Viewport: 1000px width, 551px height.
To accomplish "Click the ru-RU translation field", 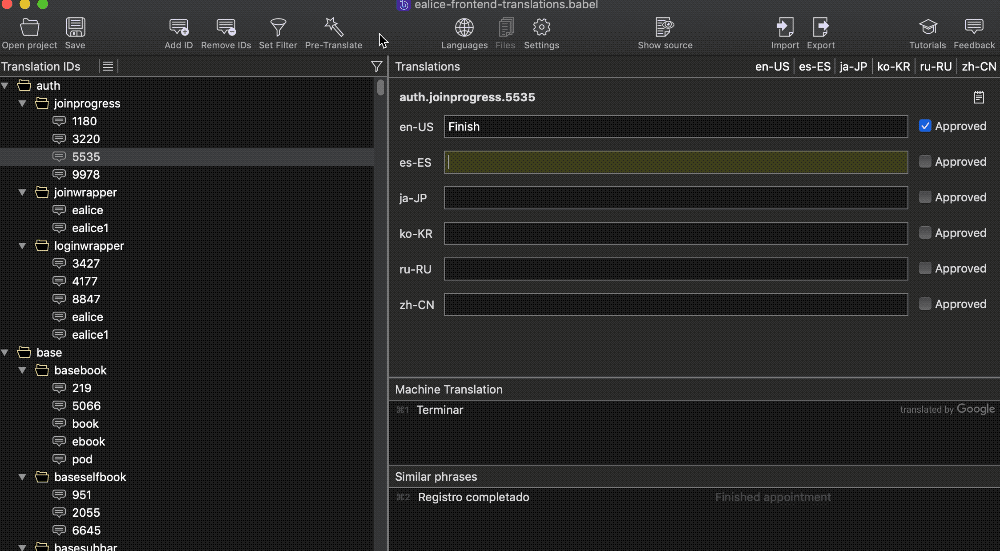I will point(675,268).
